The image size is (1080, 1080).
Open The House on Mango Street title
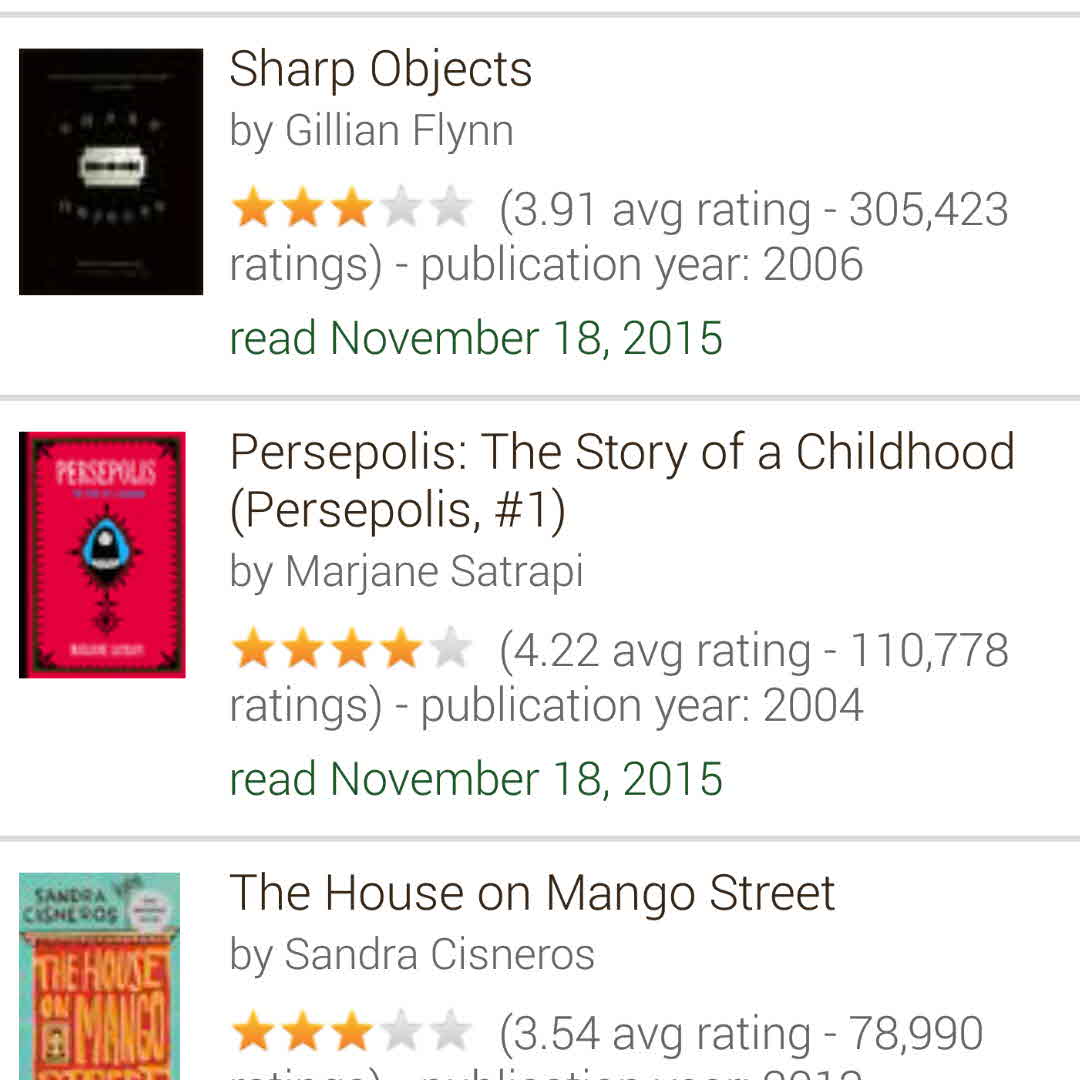pos(532,893)
